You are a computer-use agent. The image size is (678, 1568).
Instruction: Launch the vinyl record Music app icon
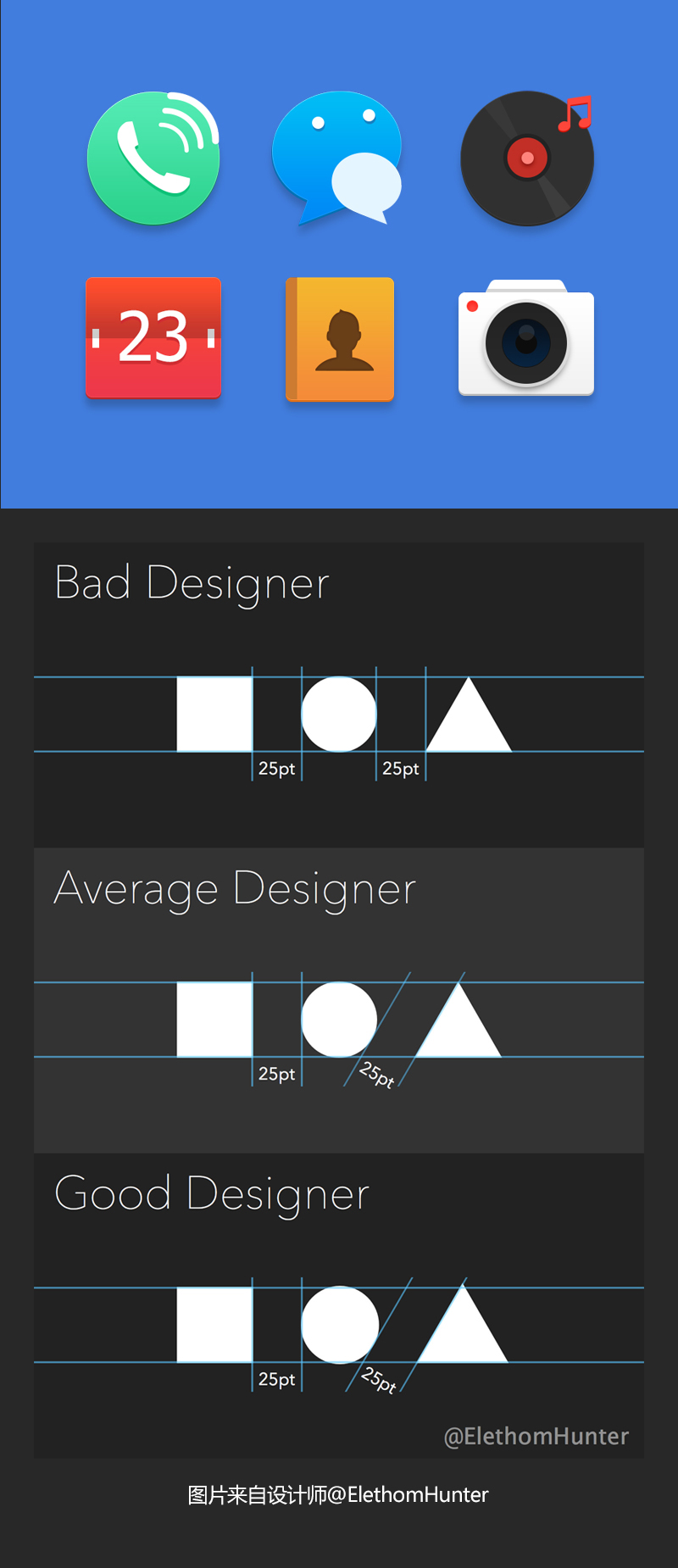click(526, 158)
